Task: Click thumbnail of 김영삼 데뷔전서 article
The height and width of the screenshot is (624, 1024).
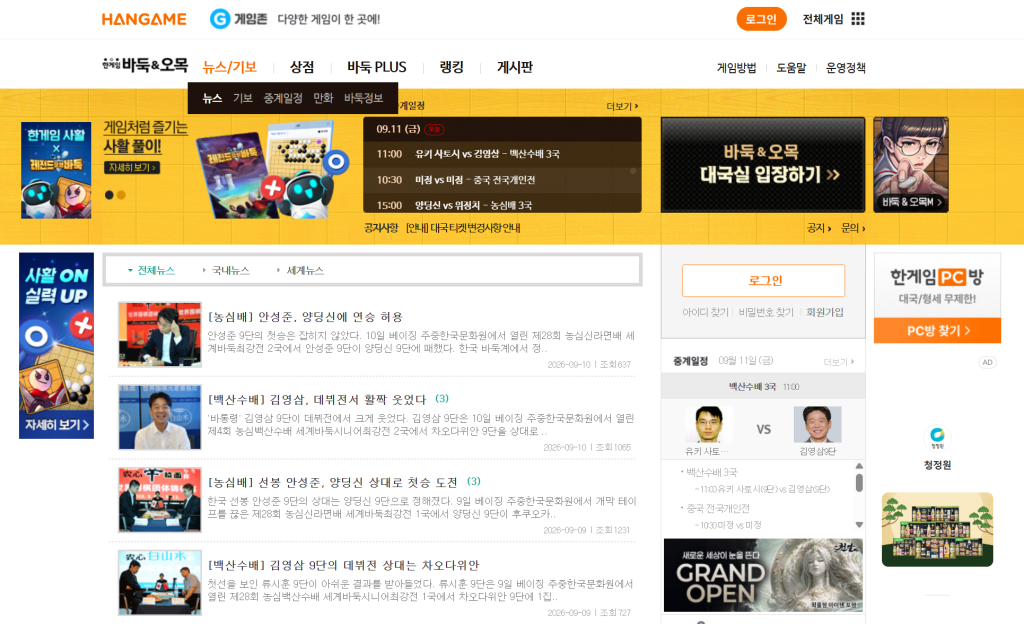Action: (159, 417)
